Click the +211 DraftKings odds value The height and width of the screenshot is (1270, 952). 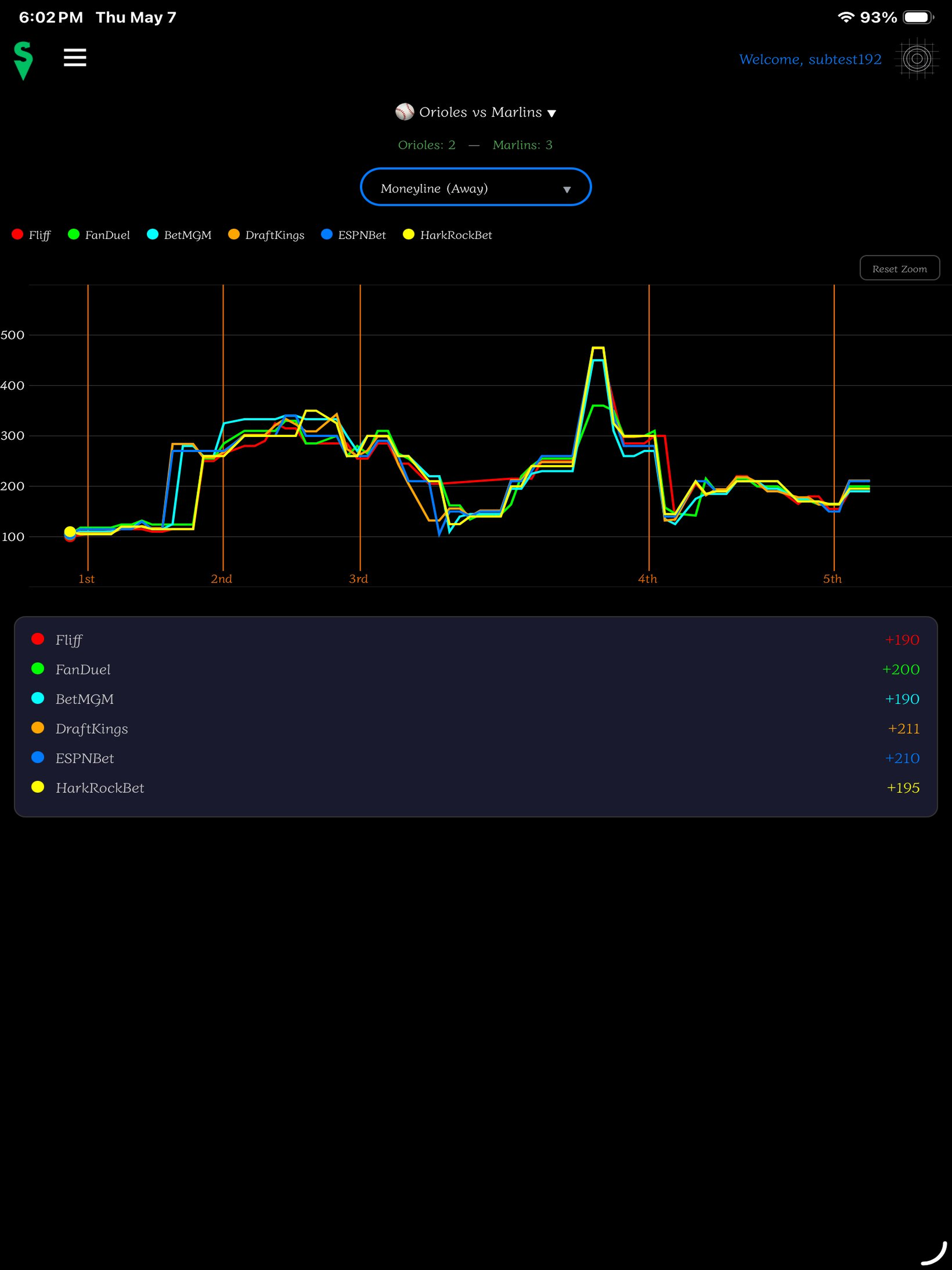[x=904, y=728]
